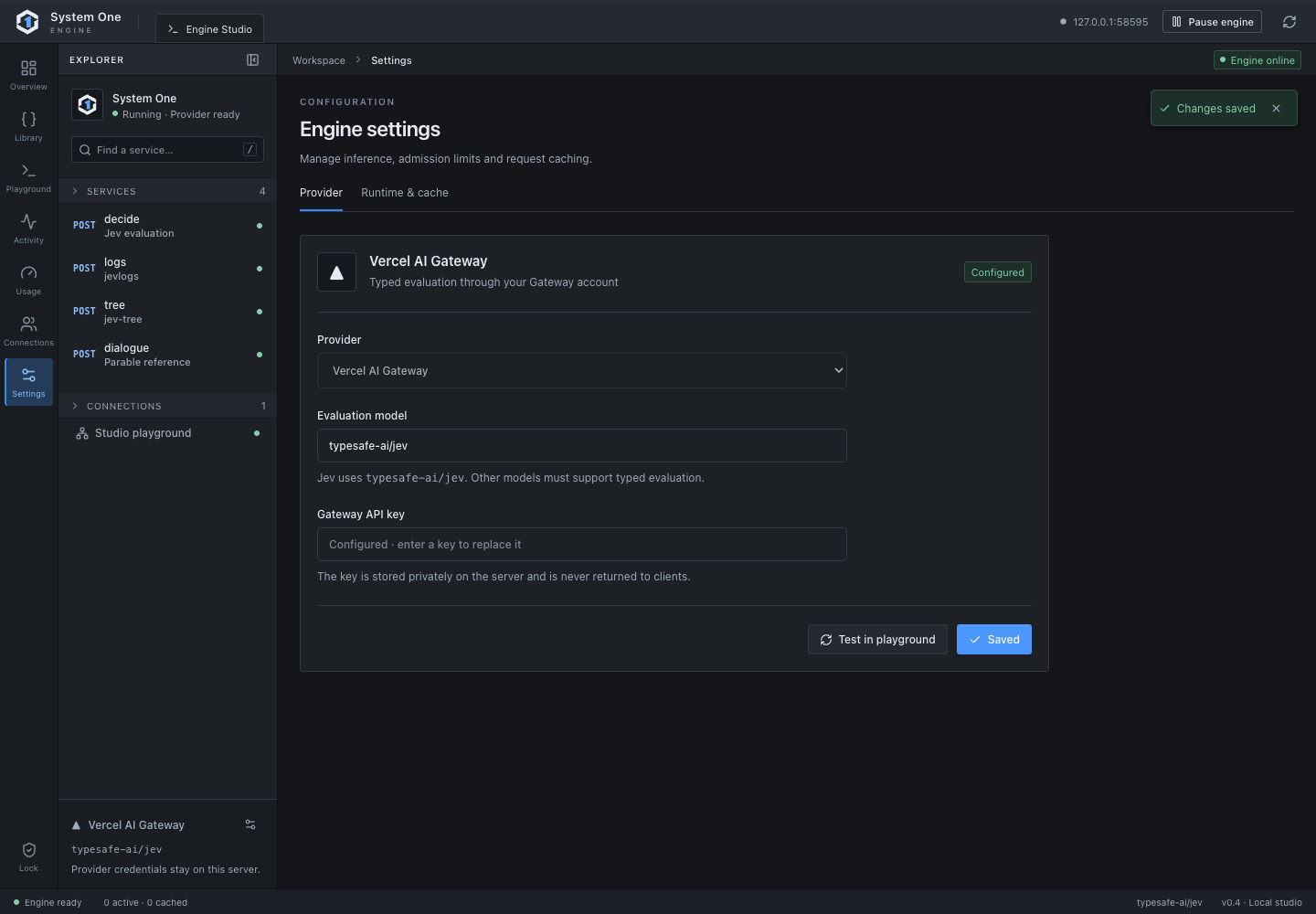Click v0.4 · Local studio text

1262,902
